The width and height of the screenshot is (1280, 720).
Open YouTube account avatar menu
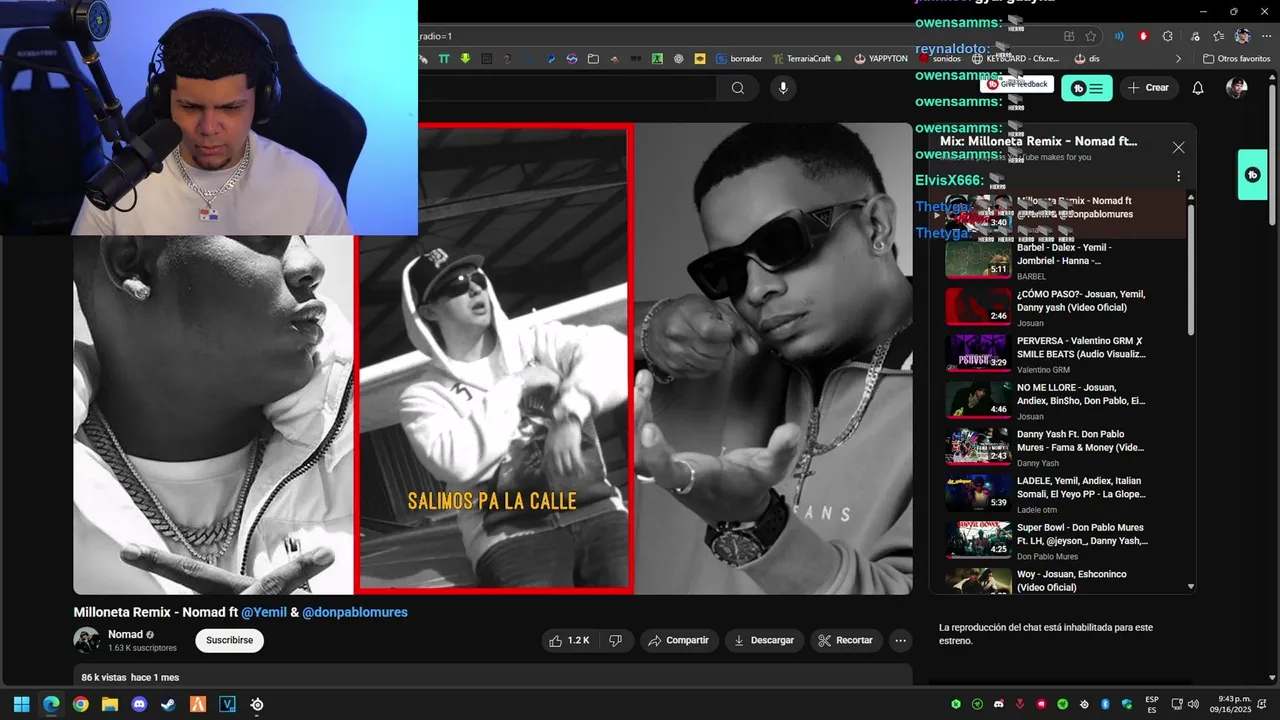point(1237,88)
